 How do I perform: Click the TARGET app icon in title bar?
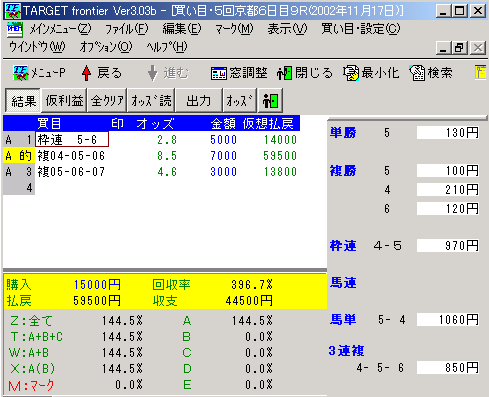13,11
